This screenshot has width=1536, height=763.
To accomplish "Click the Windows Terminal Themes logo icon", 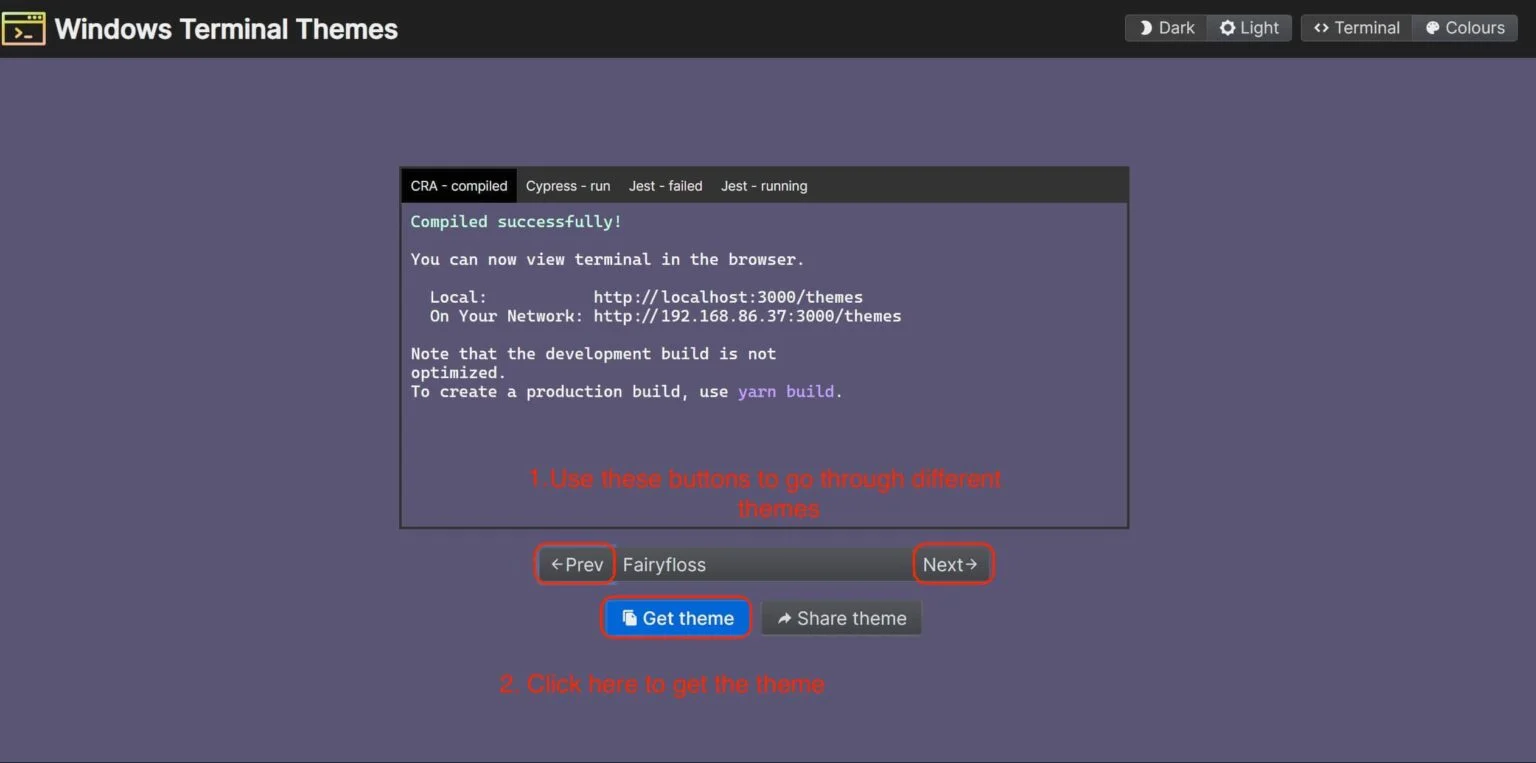I will pyautogui.click(x=23, y=29).
